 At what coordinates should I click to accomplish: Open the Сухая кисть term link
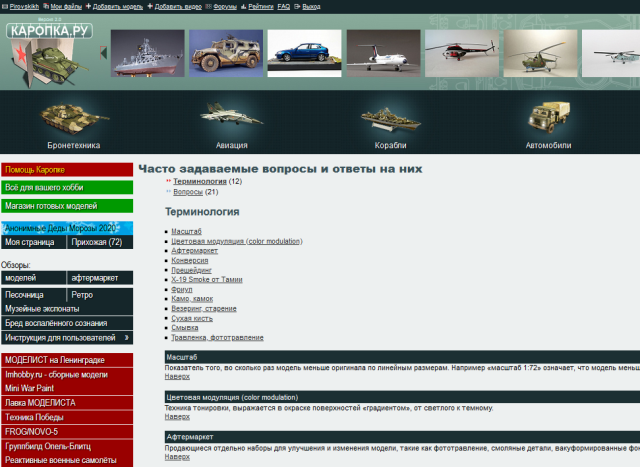(192, 318)
